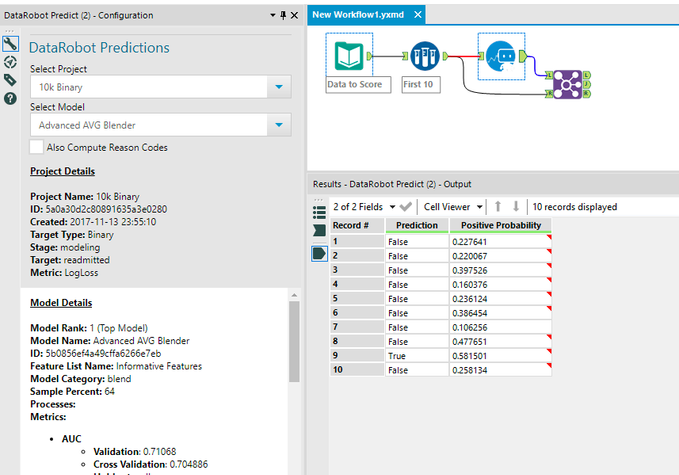
Task: Open the 2 of 2 Fields dropdown
Action: 392,207
